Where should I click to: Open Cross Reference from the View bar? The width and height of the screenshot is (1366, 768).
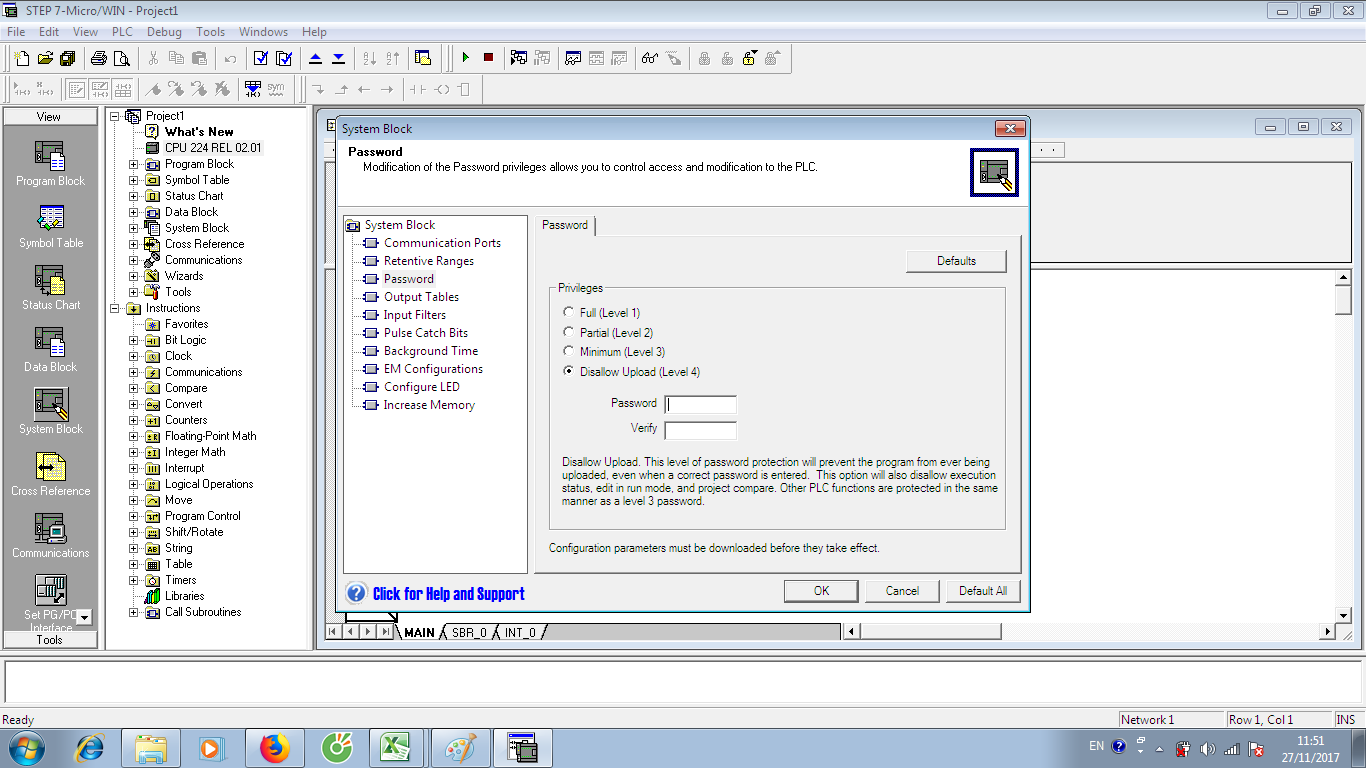[x=50, y=474]
